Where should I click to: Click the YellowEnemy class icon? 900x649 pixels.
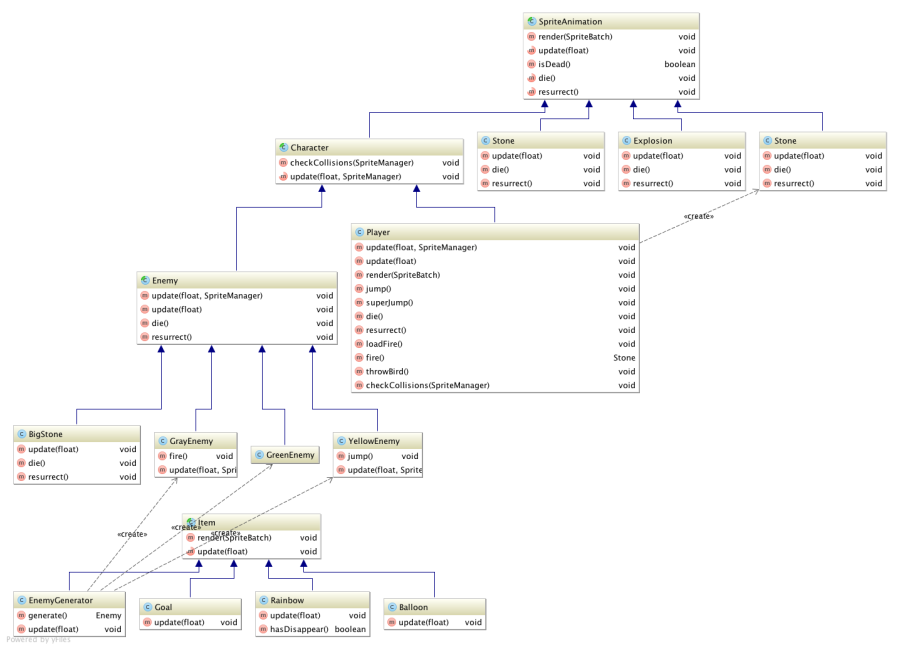click(341, 441)
